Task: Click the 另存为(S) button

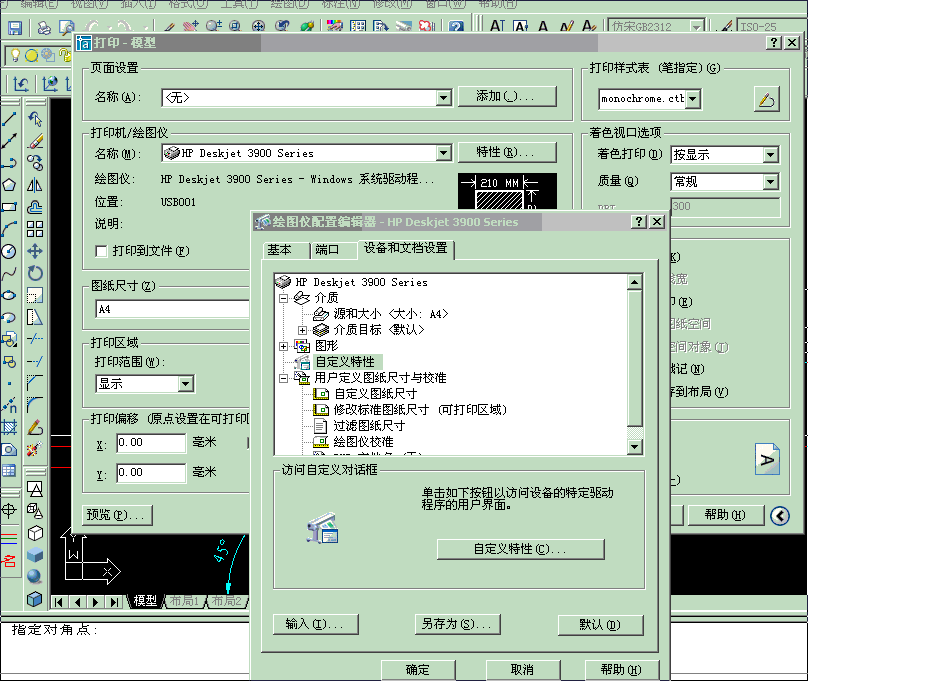Action: click(457, 624)
